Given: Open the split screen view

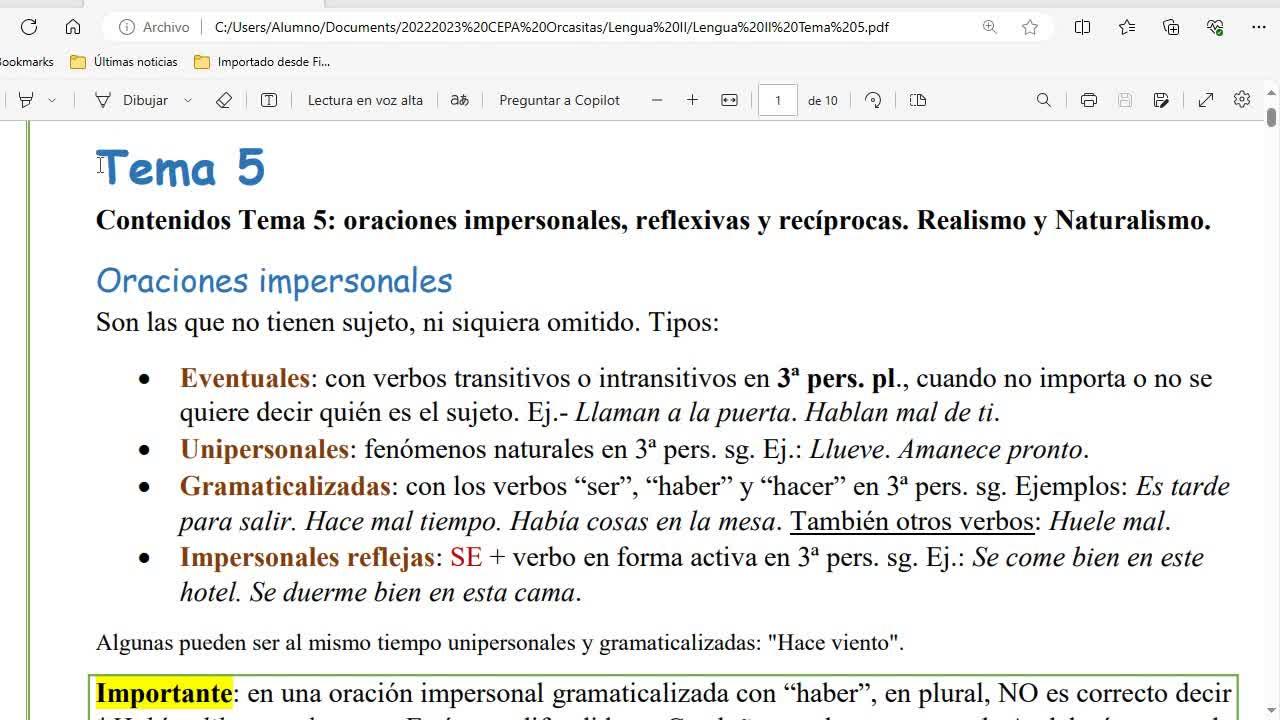Looking at the screenshot, I should pos(1082,27).
